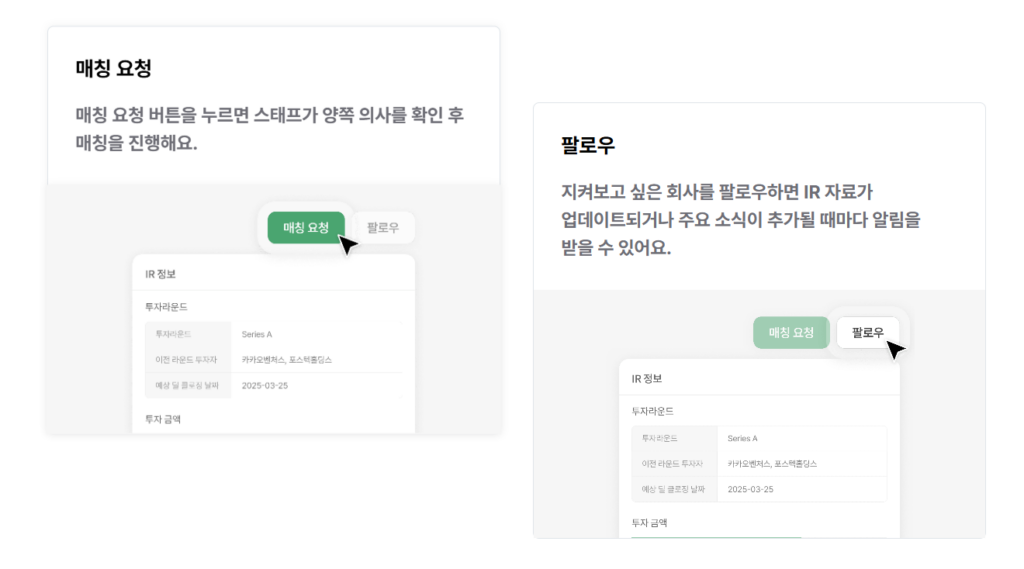Select the 팔로우 card title heading
1024x569 pixels.
coord(588,145)
